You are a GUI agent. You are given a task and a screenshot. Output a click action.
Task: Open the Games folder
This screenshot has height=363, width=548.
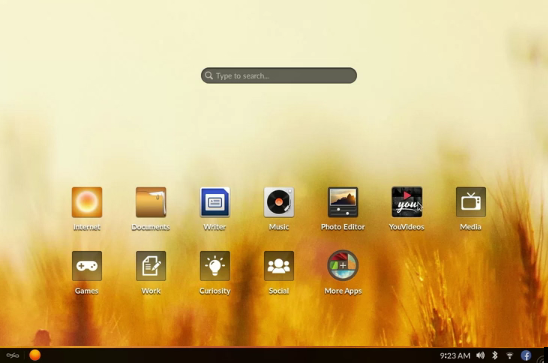(x=87, y=266)
